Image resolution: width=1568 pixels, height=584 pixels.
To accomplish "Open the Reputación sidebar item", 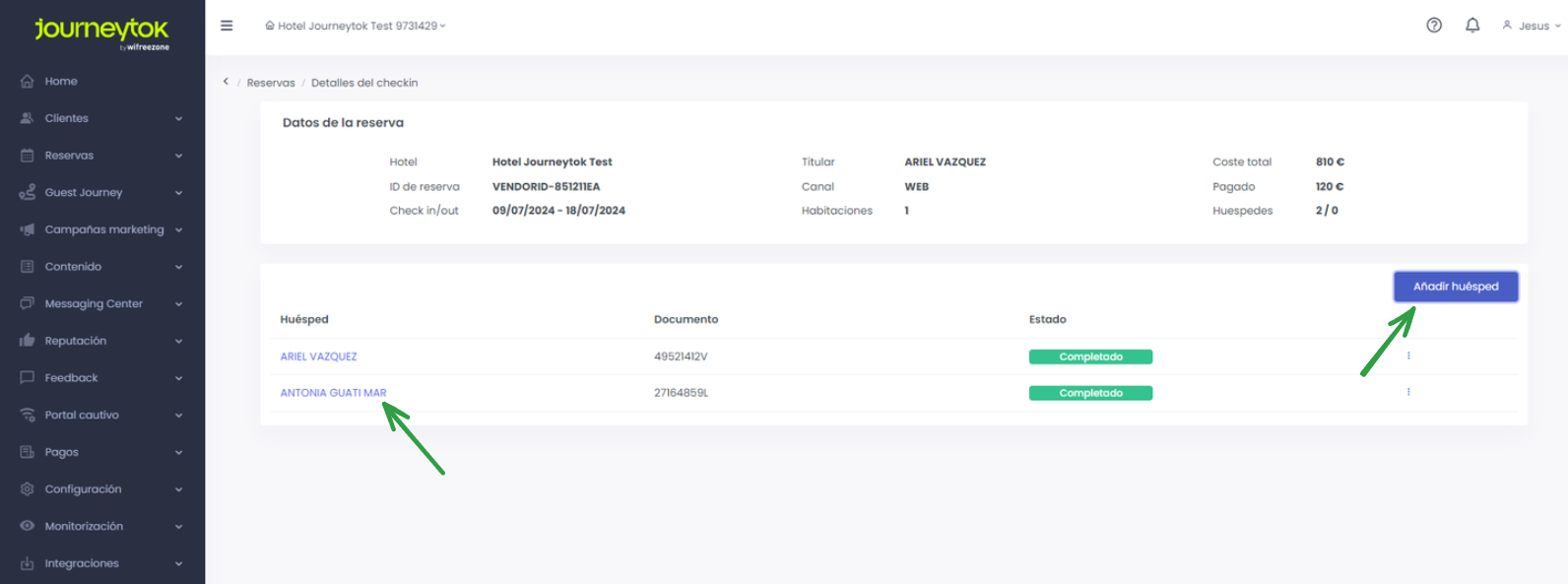I will click(x=76, y=341).
